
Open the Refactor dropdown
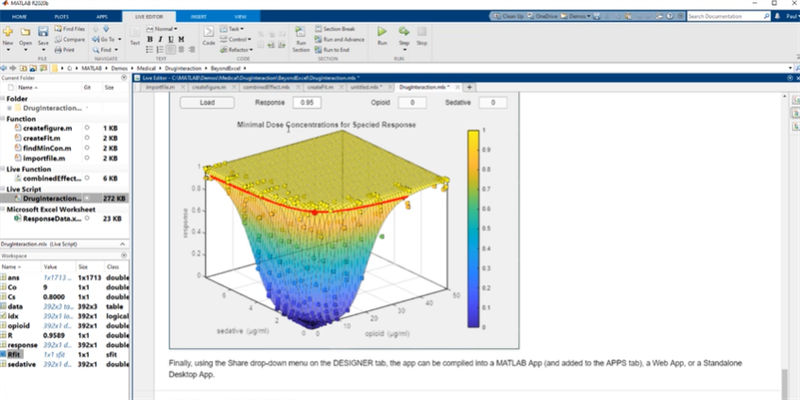[236, 50]
